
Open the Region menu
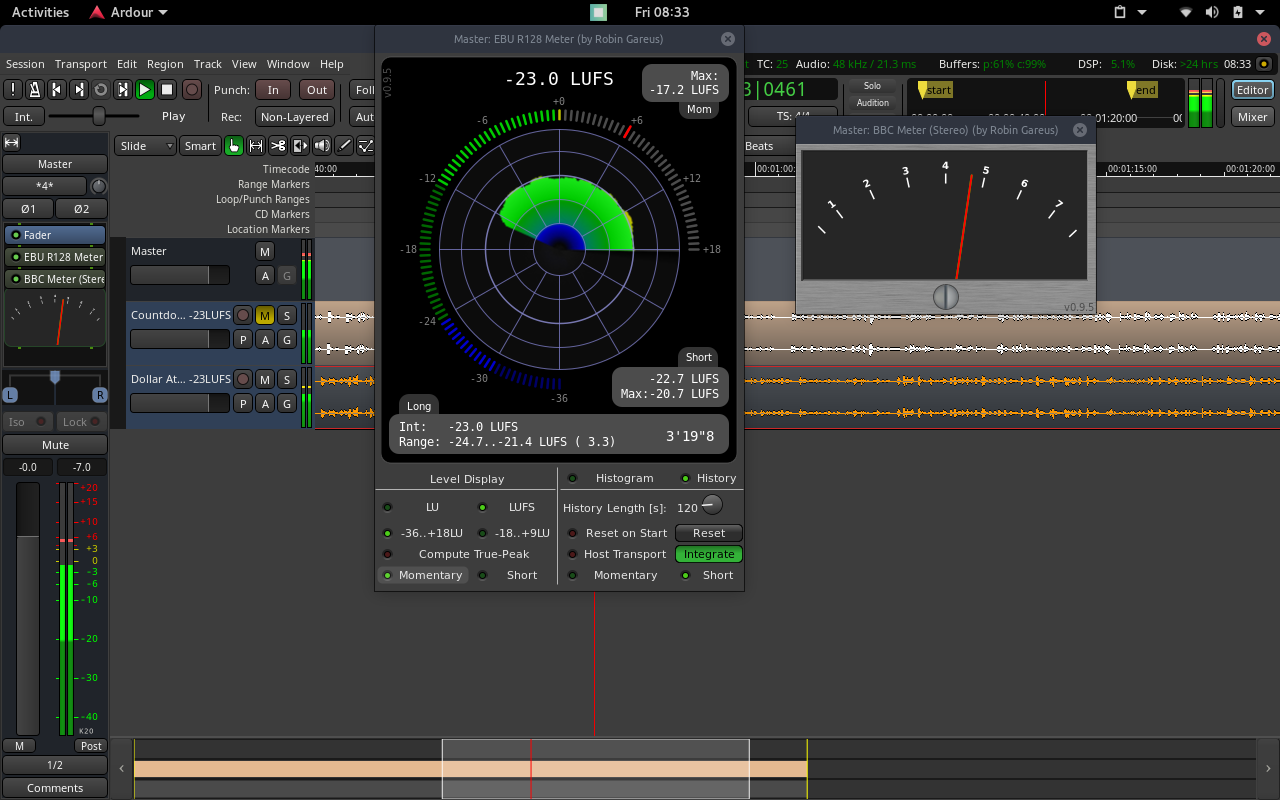(x=165, y=64)
